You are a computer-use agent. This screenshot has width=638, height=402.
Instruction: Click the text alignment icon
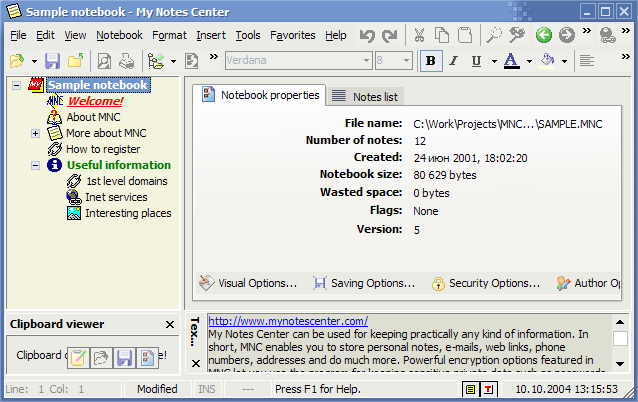[x=587, y=61]
